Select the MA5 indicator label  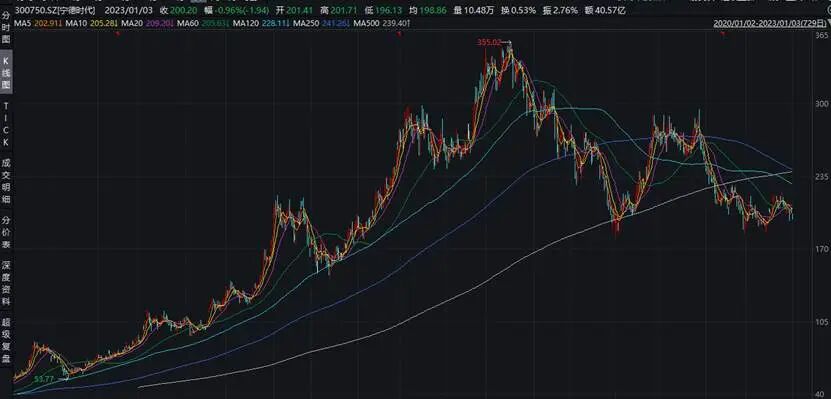point(22,23)
